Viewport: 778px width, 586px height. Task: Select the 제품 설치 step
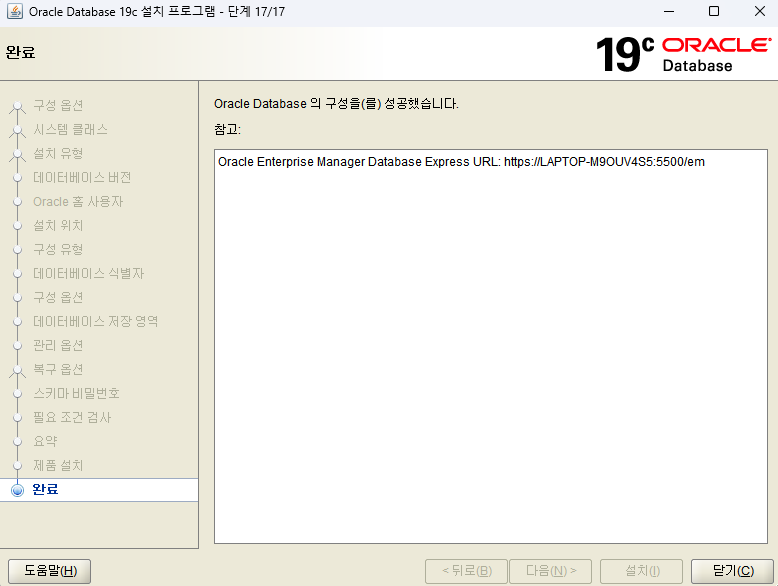[58, 465]
